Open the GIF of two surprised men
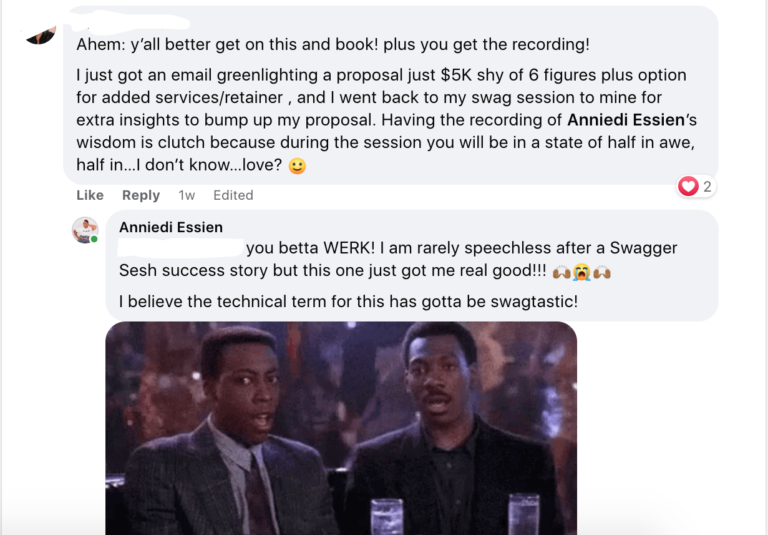The width and height of the screenshot is (768, 535). [x=341, y=428]
